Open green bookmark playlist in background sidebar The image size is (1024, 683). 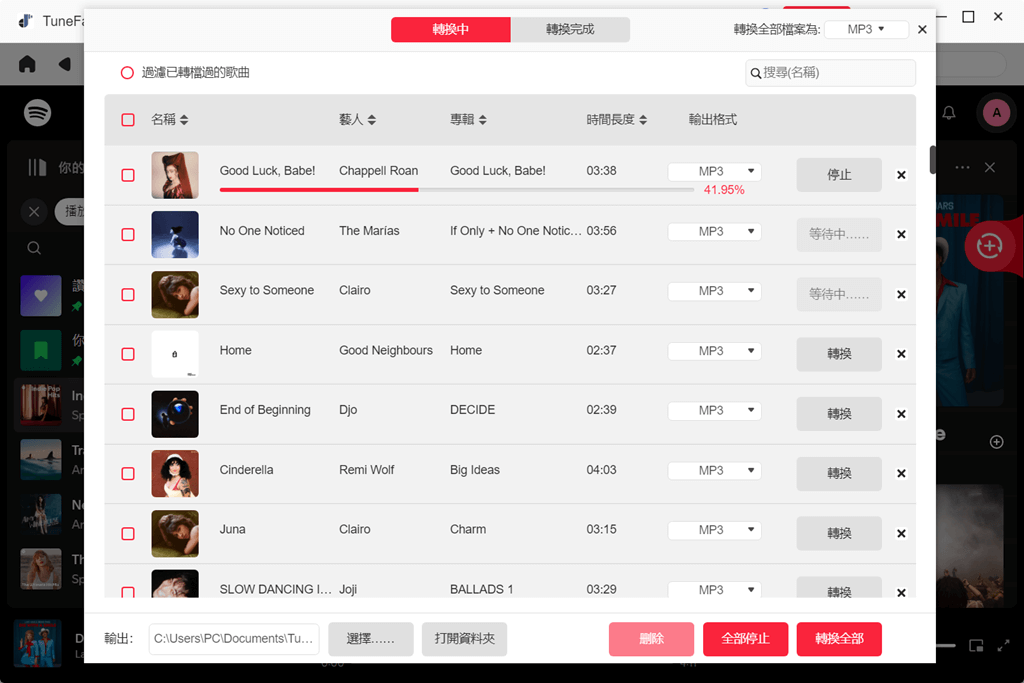coord(40,350)
